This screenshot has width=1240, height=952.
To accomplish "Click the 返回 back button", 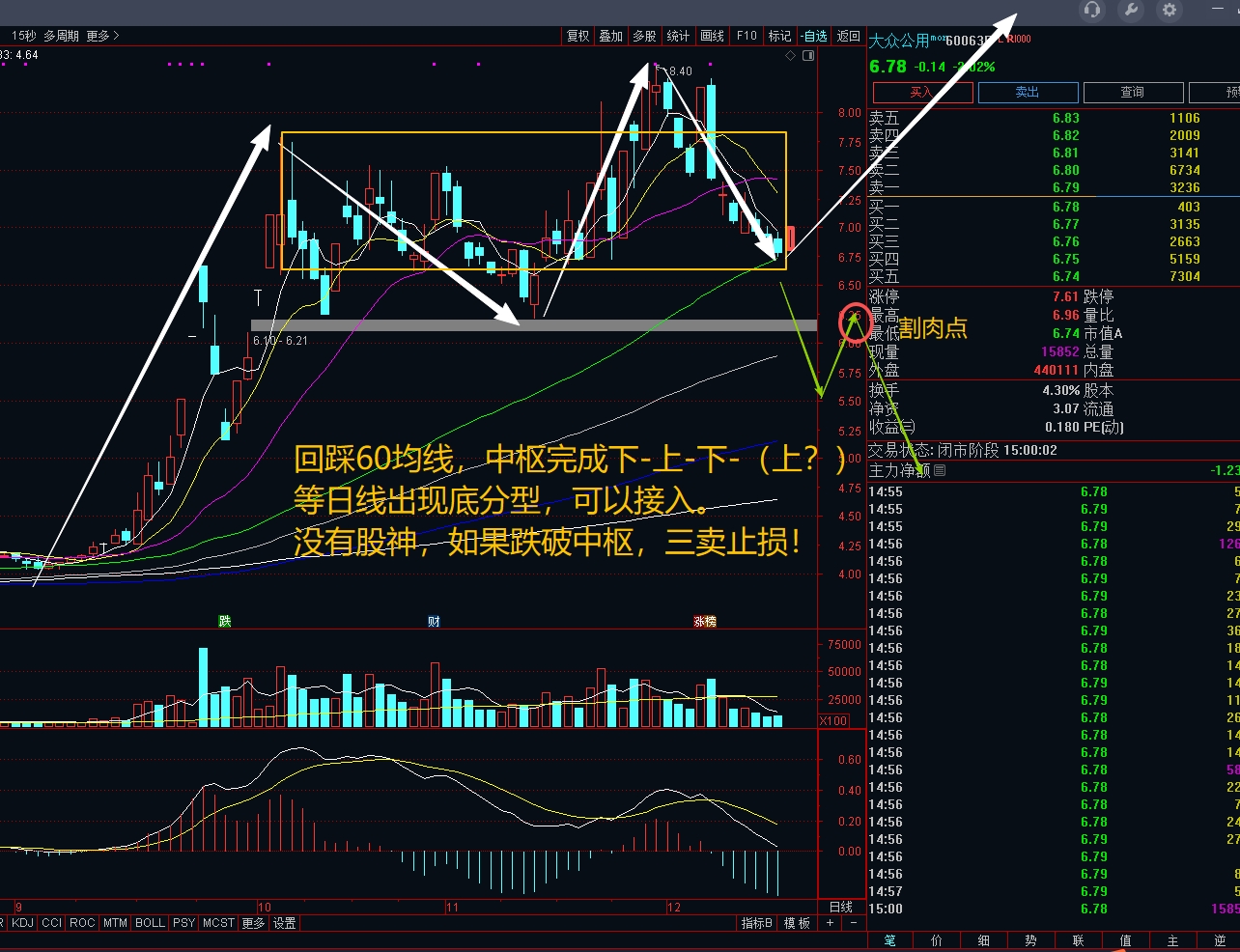I will (x=849, y=36).
